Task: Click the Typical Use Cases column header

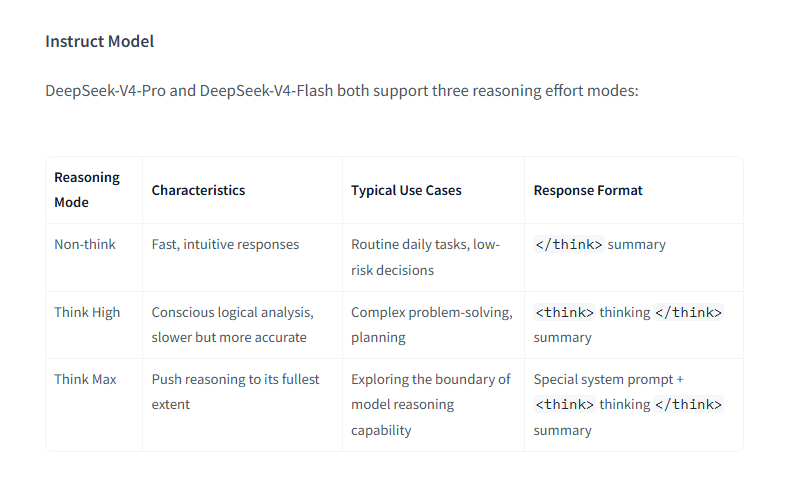Action: click(x=406, y=190)
